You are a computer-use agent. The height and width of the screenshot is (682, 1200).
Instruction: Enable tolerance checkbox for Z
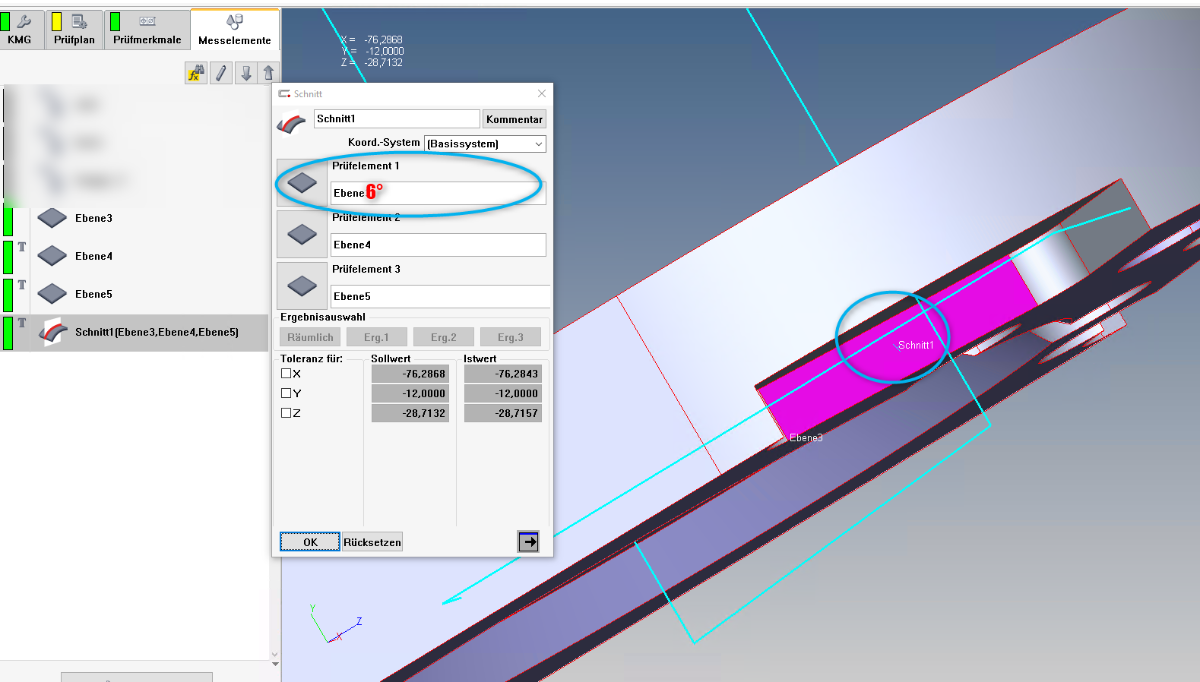tap(286, 413)
